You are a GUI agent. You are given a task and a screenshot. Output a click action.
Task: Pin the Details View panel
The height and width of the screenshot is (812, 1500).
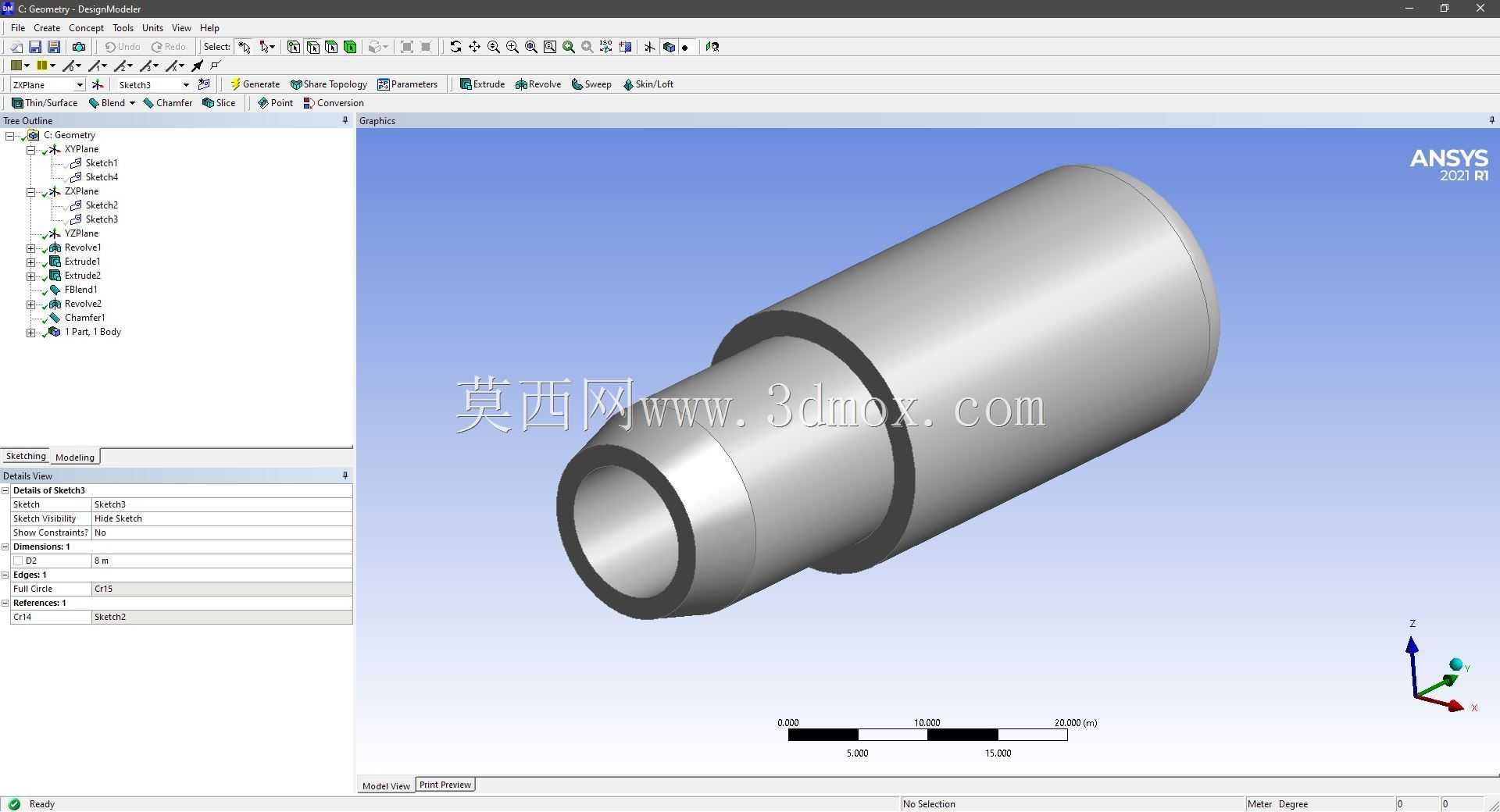coord(345,475)
